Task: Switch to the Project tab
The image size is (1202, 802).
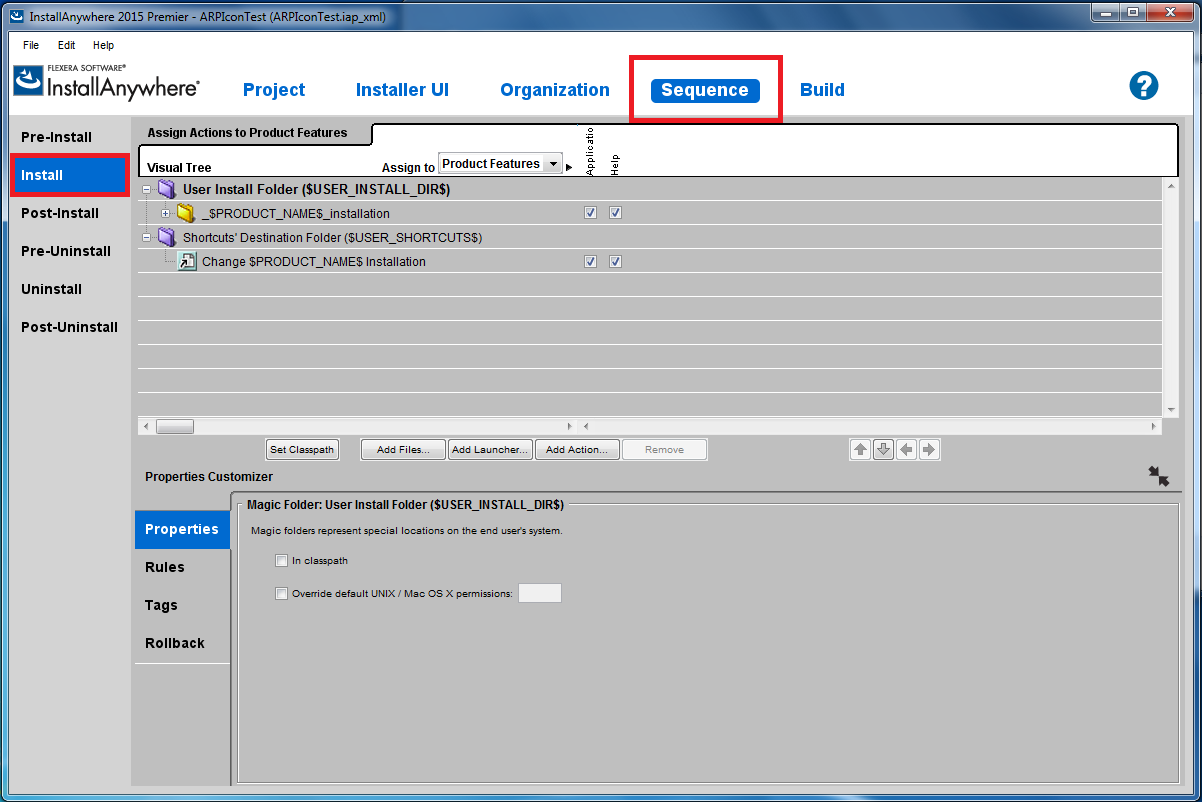Action: [x=274, y=90]
